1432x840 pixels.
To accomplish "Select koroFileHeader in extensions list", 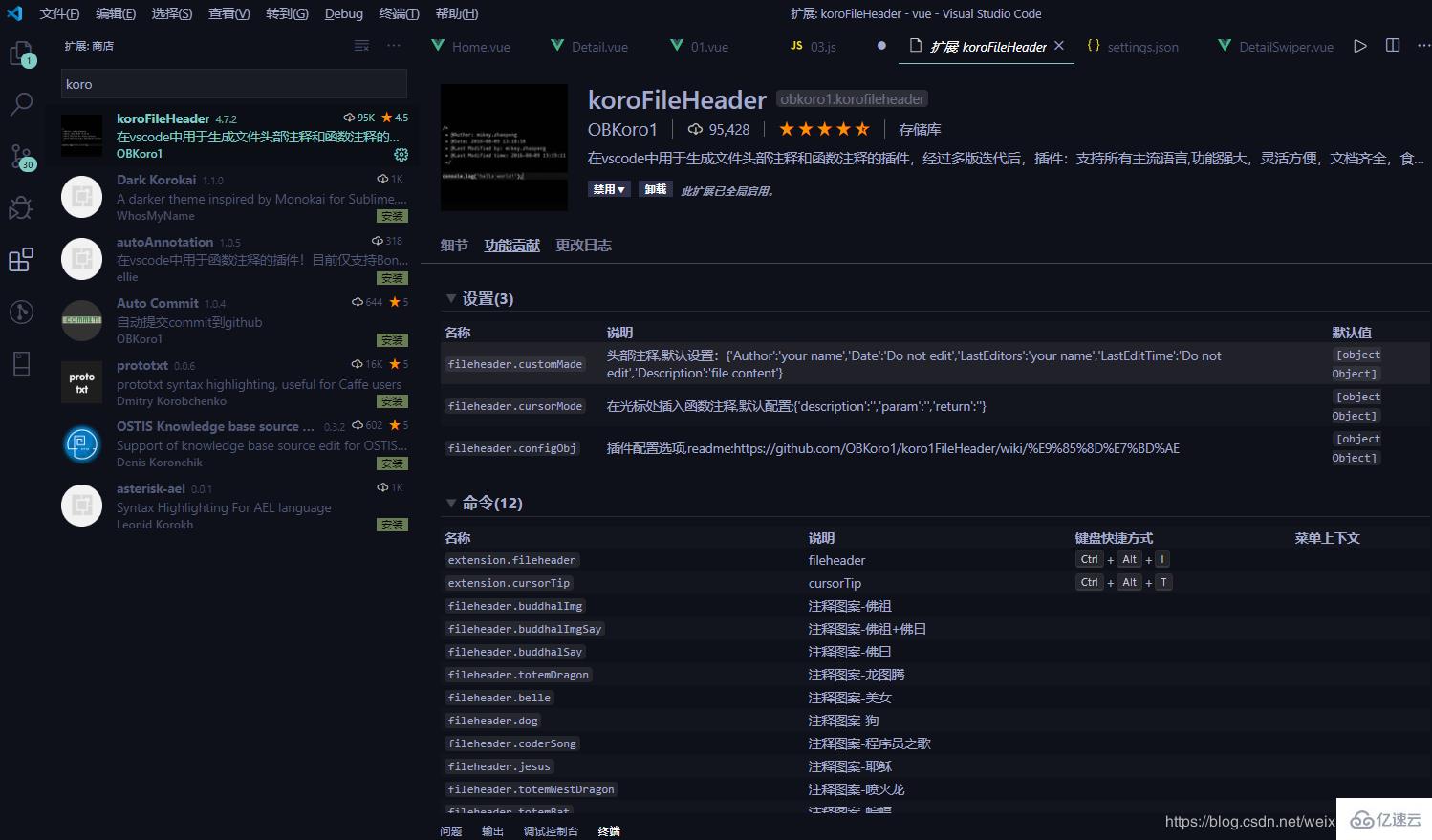I will pyautogui.click(x=234, y=136).
